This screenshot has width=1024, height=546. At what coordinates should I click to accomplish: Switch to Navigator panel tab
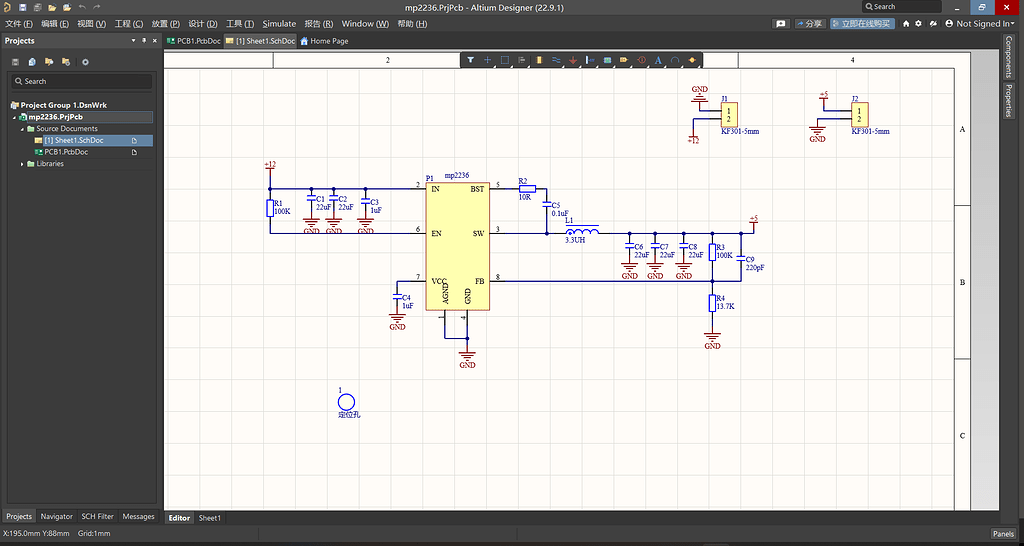coord(56,516)
